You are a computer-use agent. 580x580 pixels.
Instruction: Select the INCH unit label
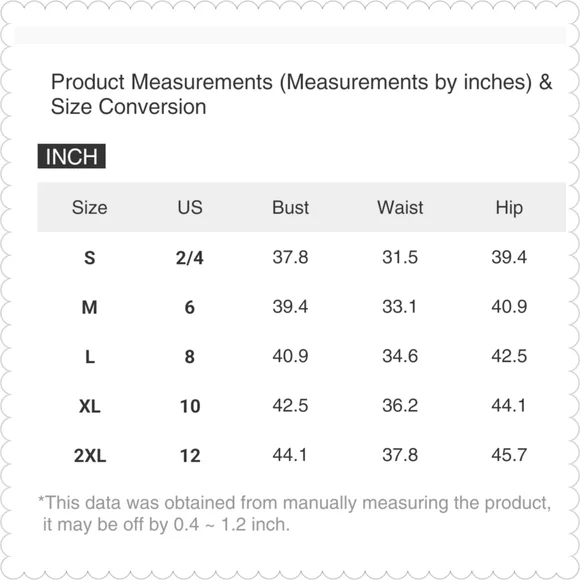[x=71, y=156]
